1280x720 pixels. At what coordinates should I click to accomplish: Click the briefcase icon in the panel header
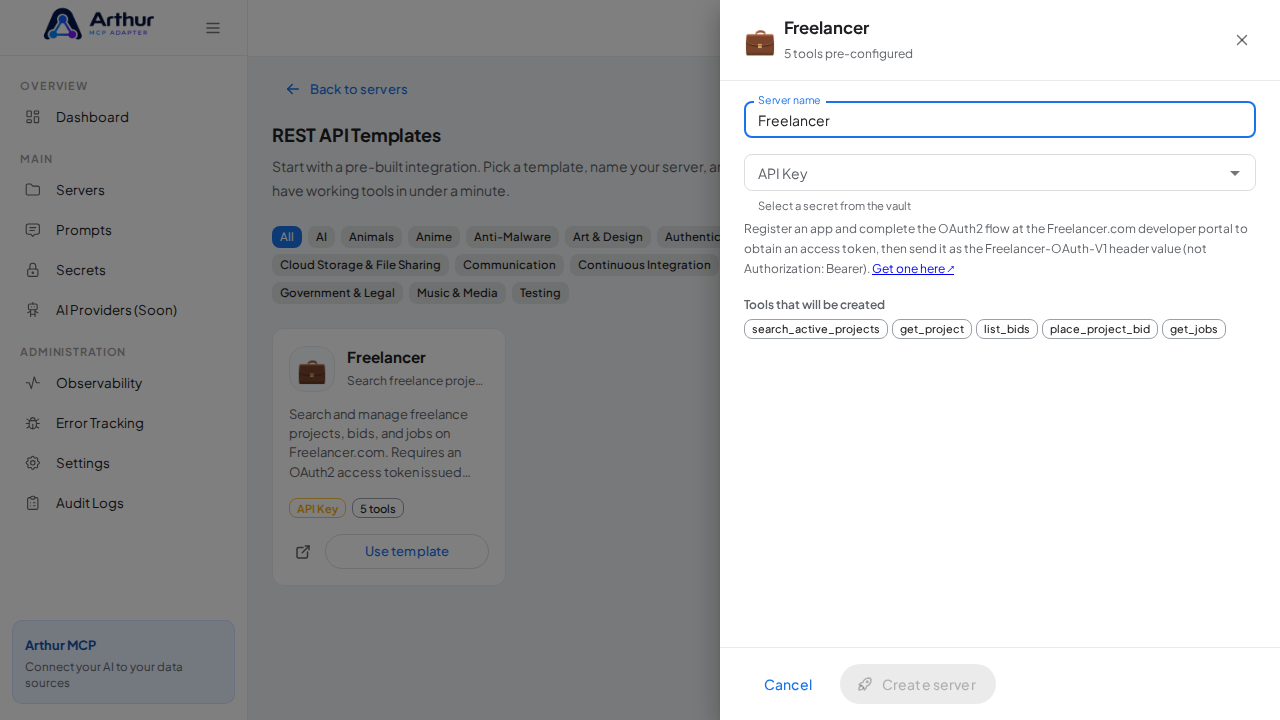(x=760, y=41)
